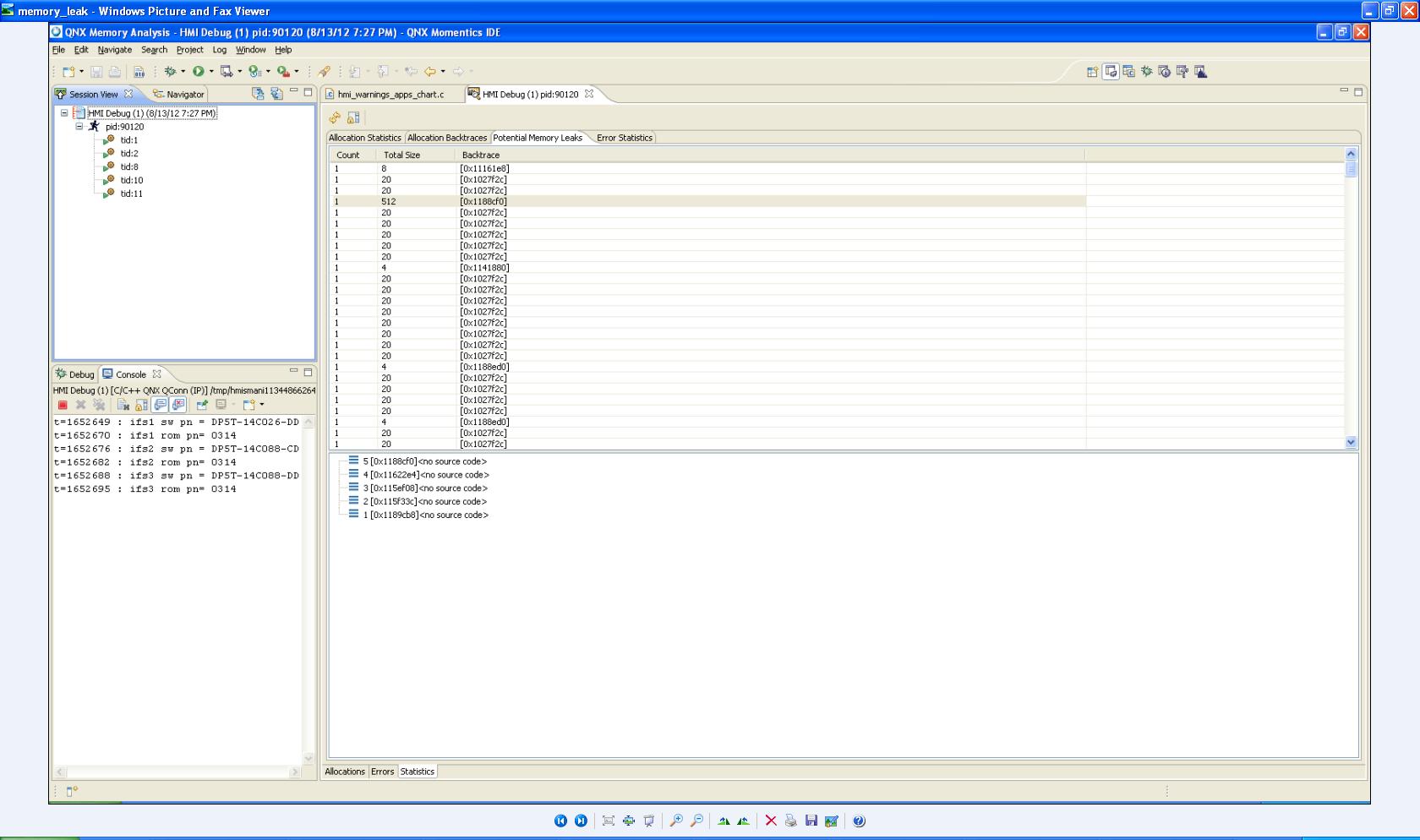This screenshot has width=1420, height=840.
Task: Collapse the HMI Debug (1) session tree node
Action: coord(64,113)
